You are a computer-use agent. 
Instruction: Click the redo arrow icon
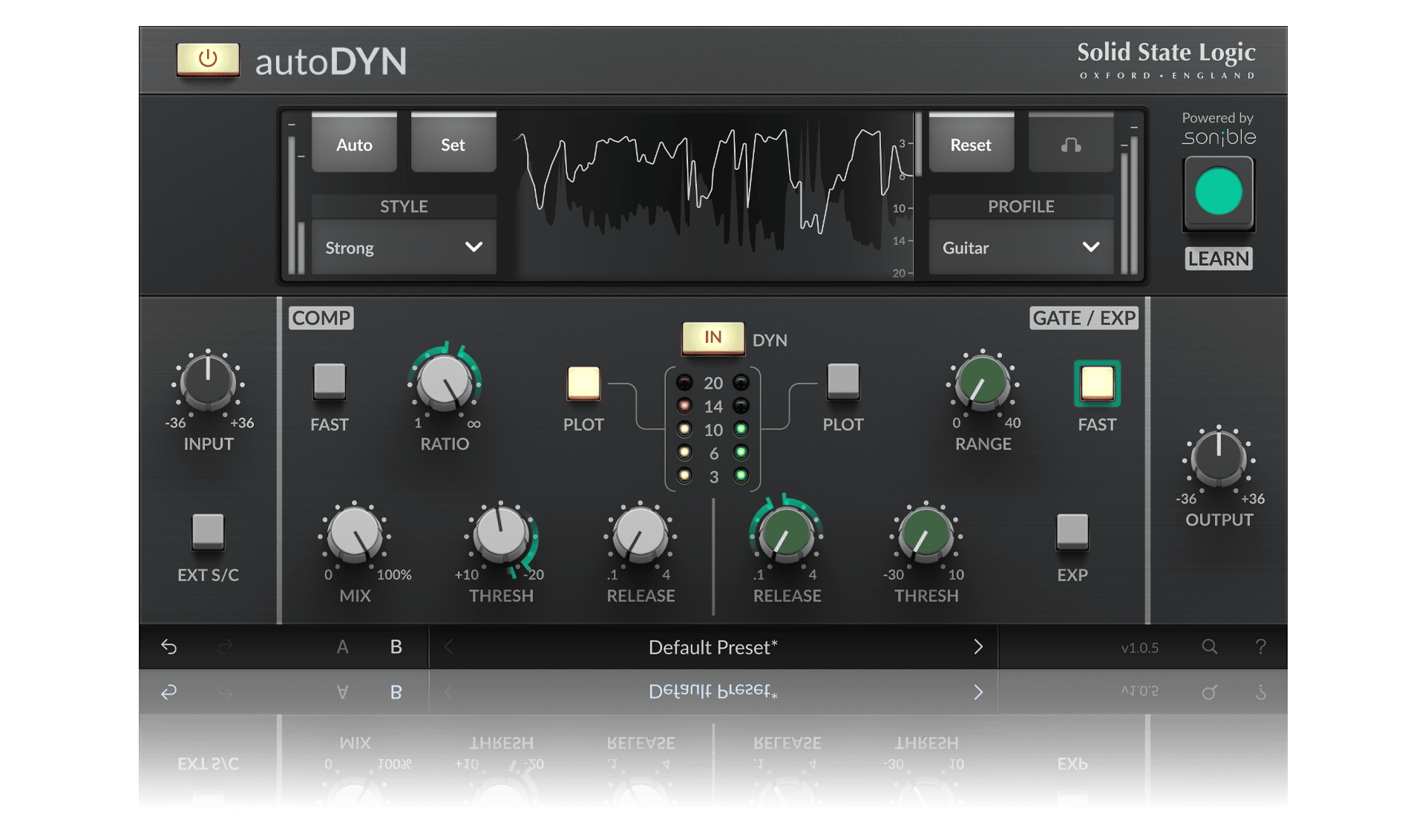[x=226, y=647]
